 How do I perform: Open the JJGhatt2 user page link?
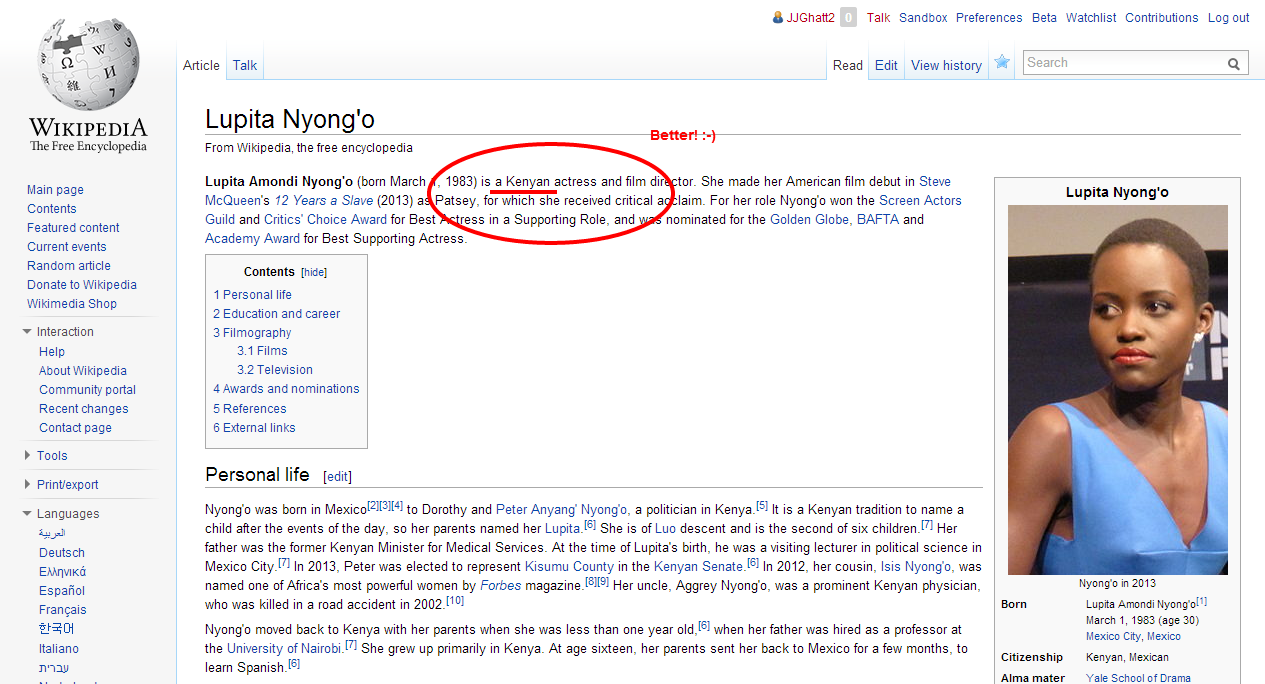(x=811, y=18)
